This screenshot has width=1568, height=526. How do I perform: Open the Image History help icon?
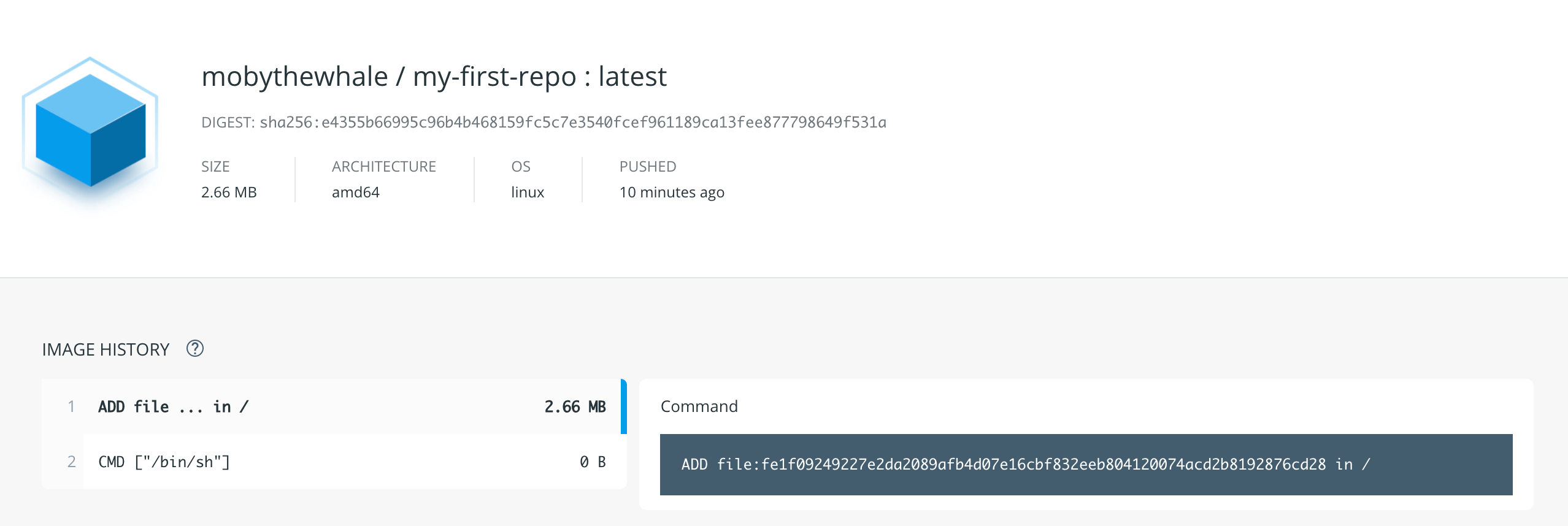(195, 349)
